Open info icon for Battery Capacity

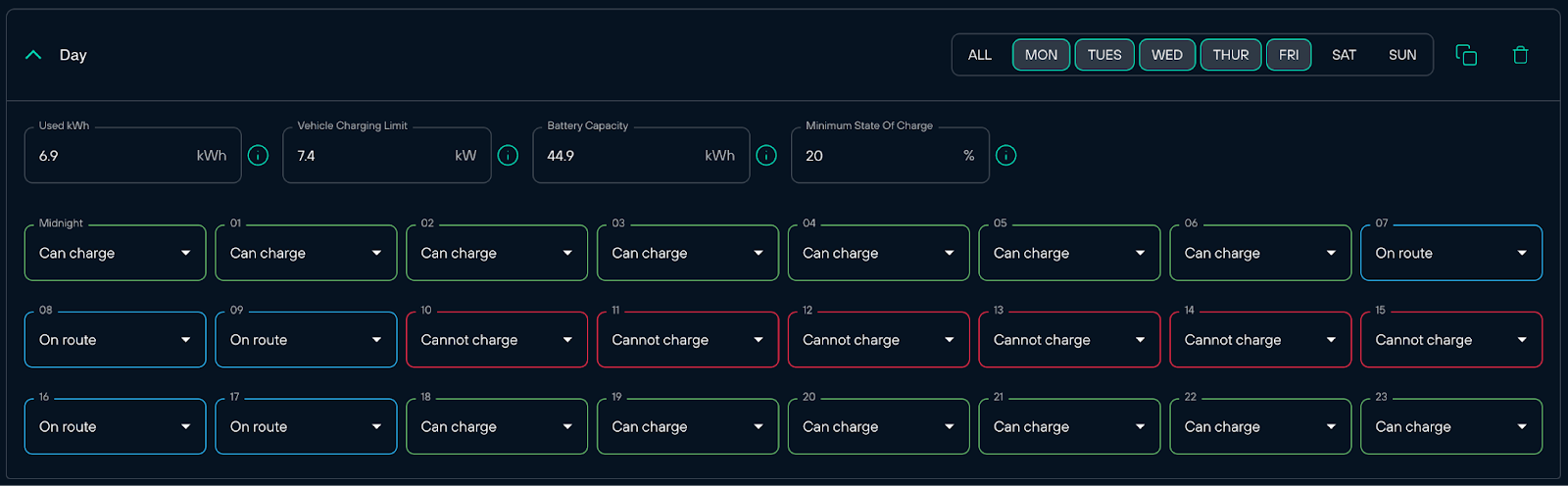click(766, 156)
